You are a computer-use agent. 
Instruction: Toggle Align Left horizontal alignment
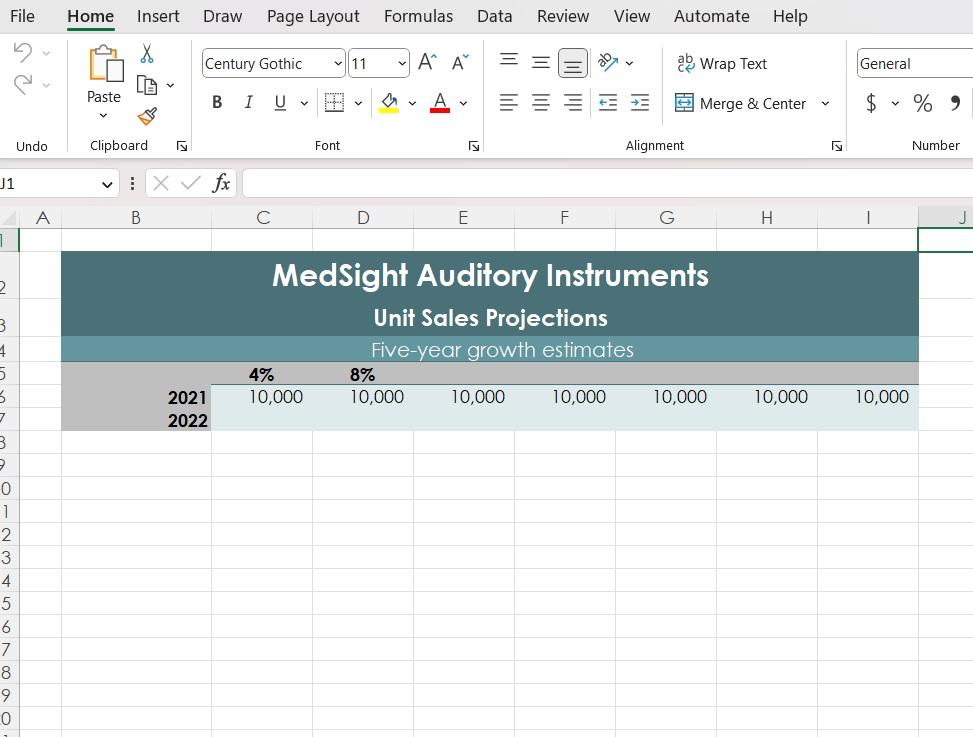[x=509, y=102]
